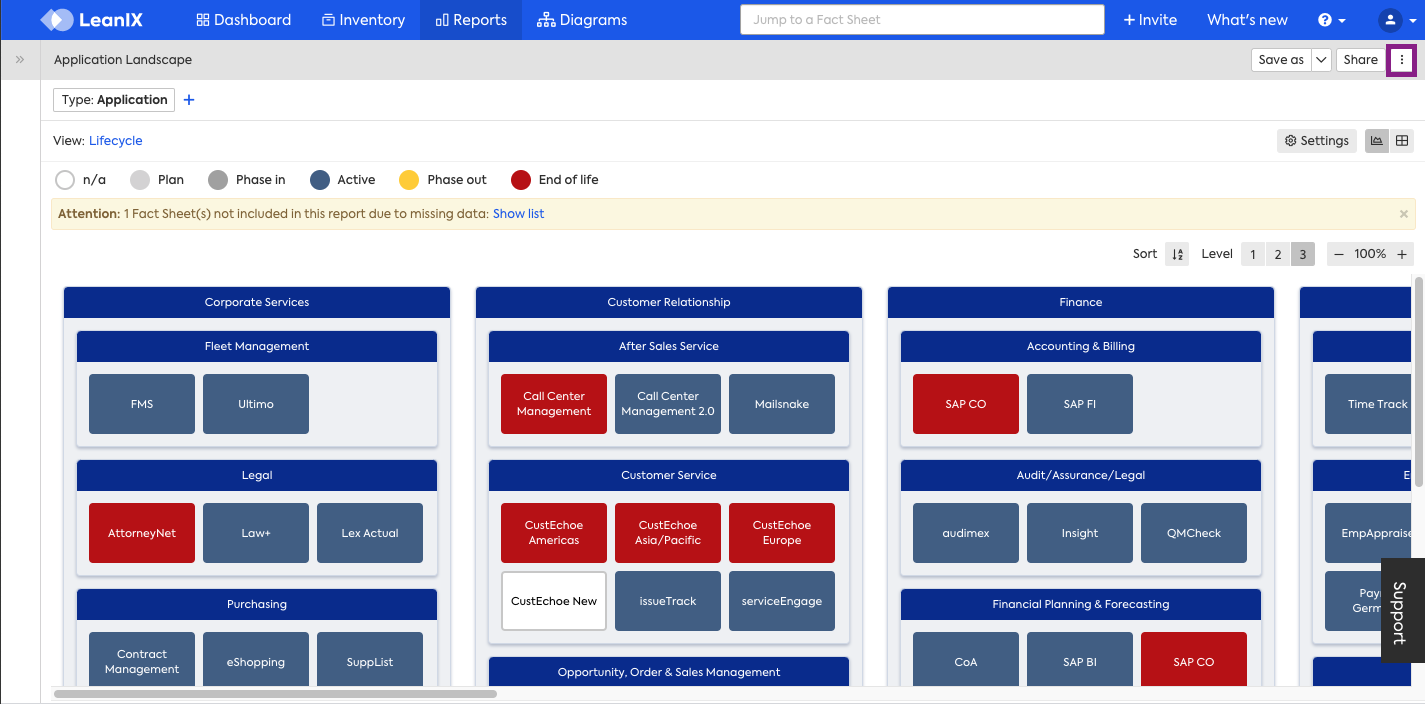Screen dimensions: 1425x704
Task: Click the horizontal scrollbar thumb
Action: [275, 693]
